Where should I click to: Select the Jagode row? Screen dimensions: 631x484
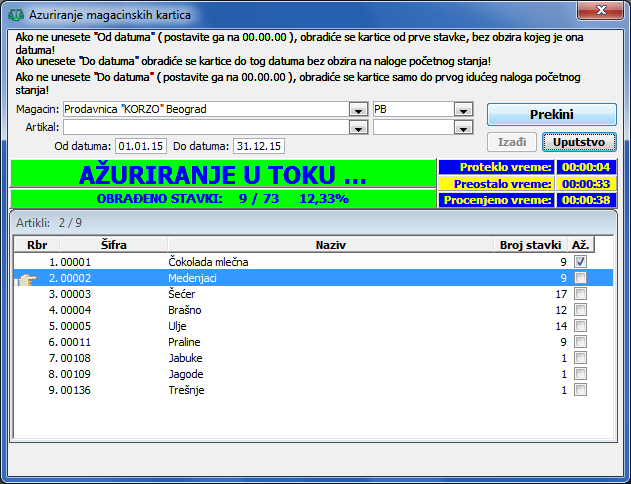point(313,374)
